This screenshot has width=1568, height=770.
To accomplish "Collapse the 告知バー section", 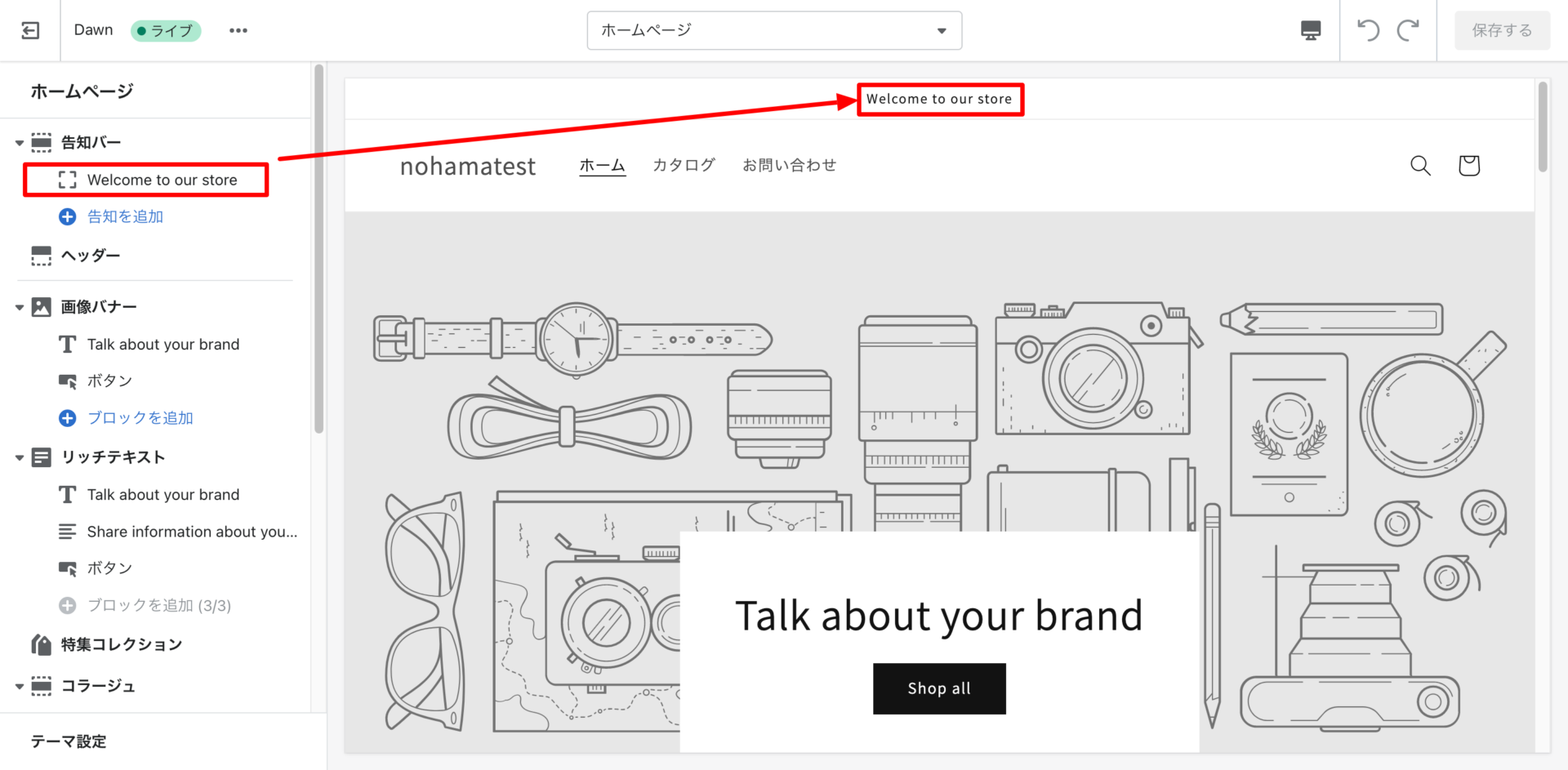I will (20, 143).
